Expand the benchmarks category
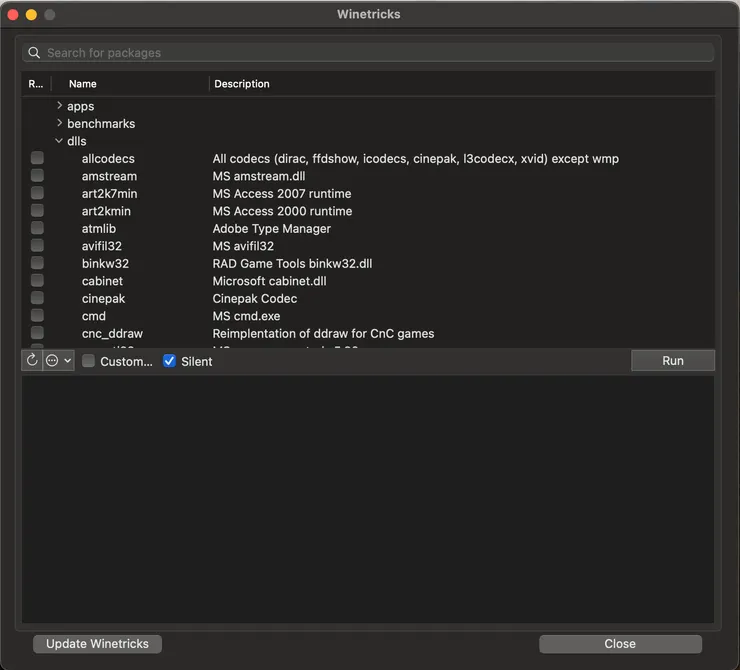Image resolution: width=740 pixels, height=670 pixels. [59, 123]
